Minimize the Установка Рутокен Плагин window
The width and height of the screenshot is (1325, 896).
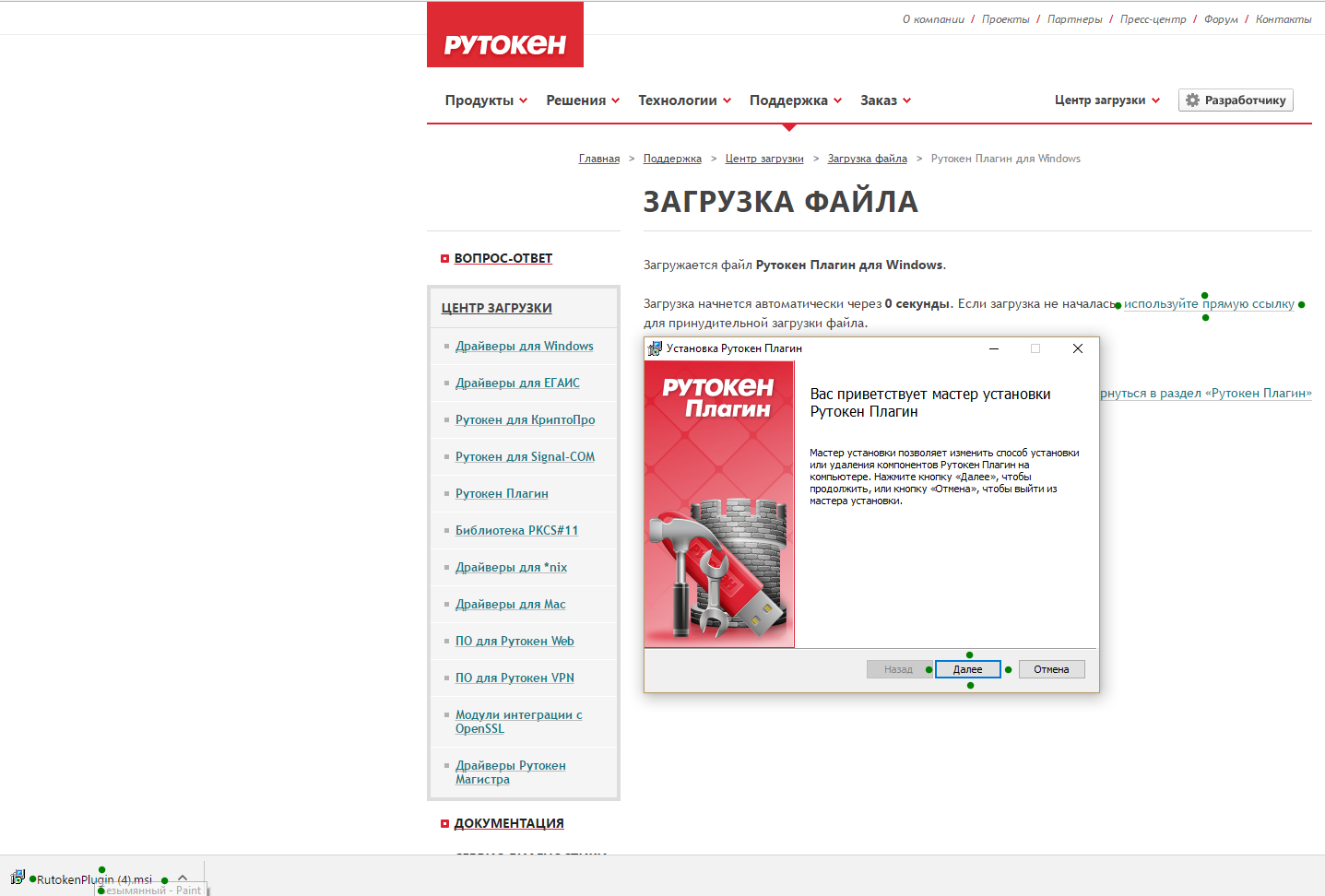coord(994,348)
